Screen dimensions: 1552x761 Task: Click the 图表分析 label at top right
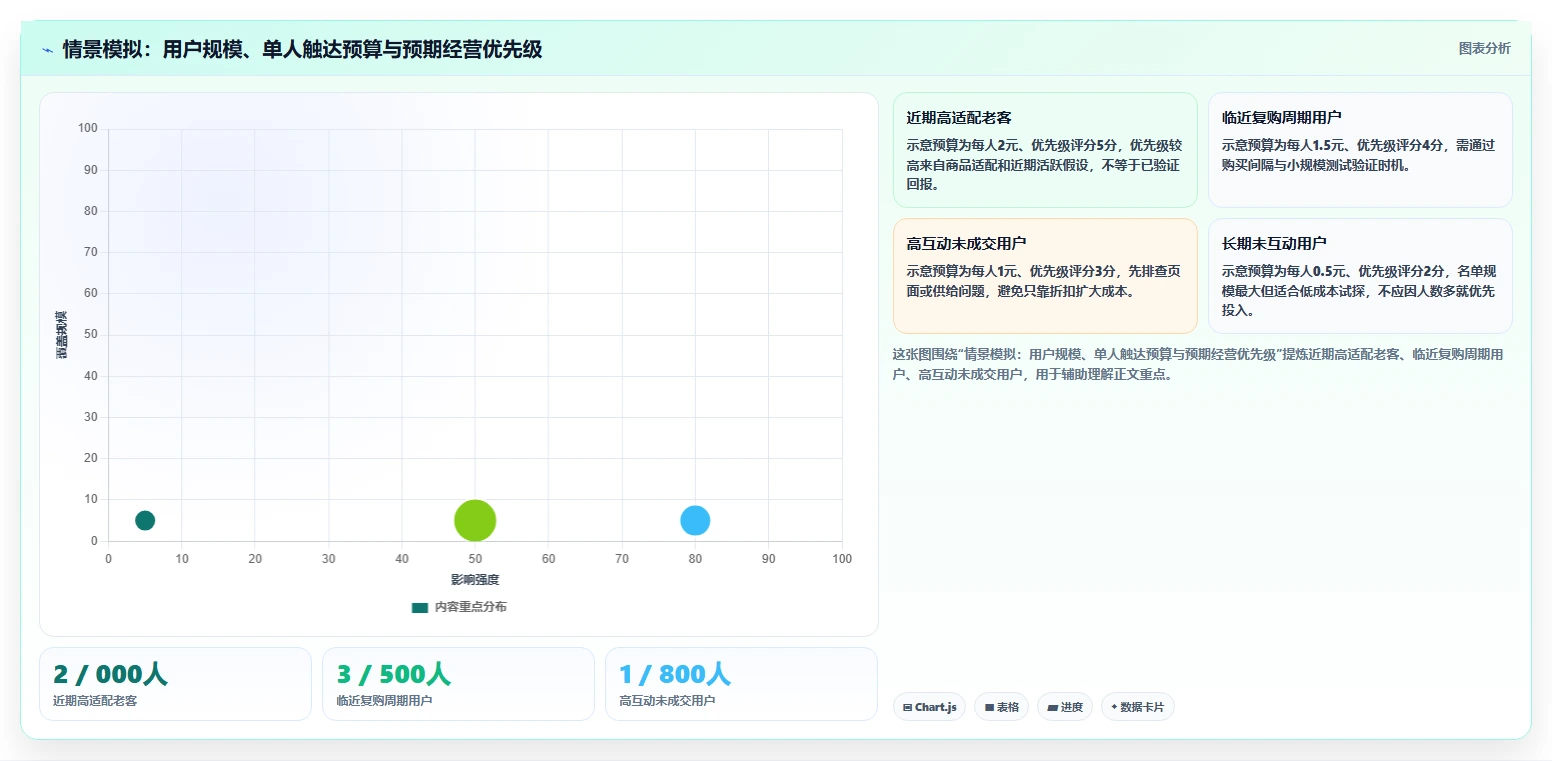pyautogui.click(x=1485, y=48)
